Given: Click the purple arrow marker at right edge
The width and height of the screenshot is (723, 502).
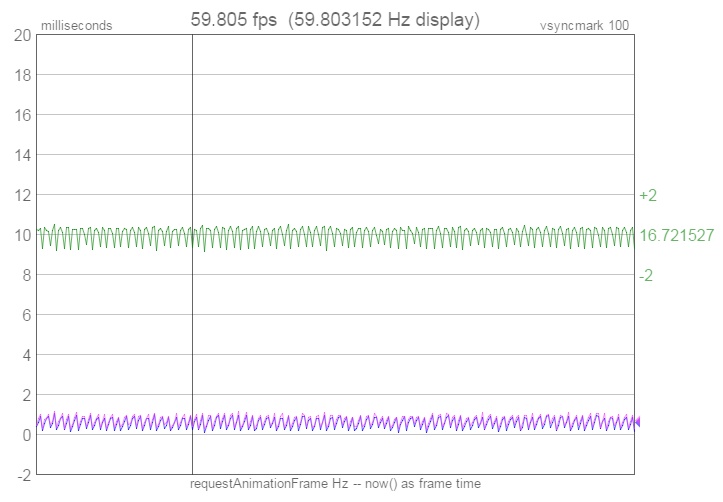Looking at the screenshot, I should pos(638,423).
